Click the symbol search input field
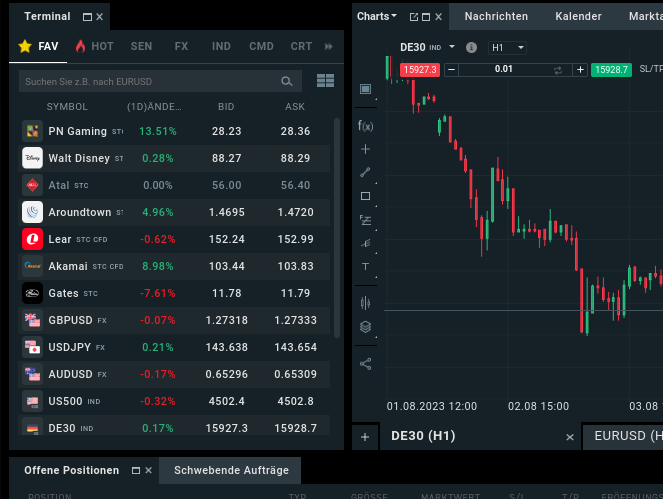Screen dimensions: 663x499 160,81
